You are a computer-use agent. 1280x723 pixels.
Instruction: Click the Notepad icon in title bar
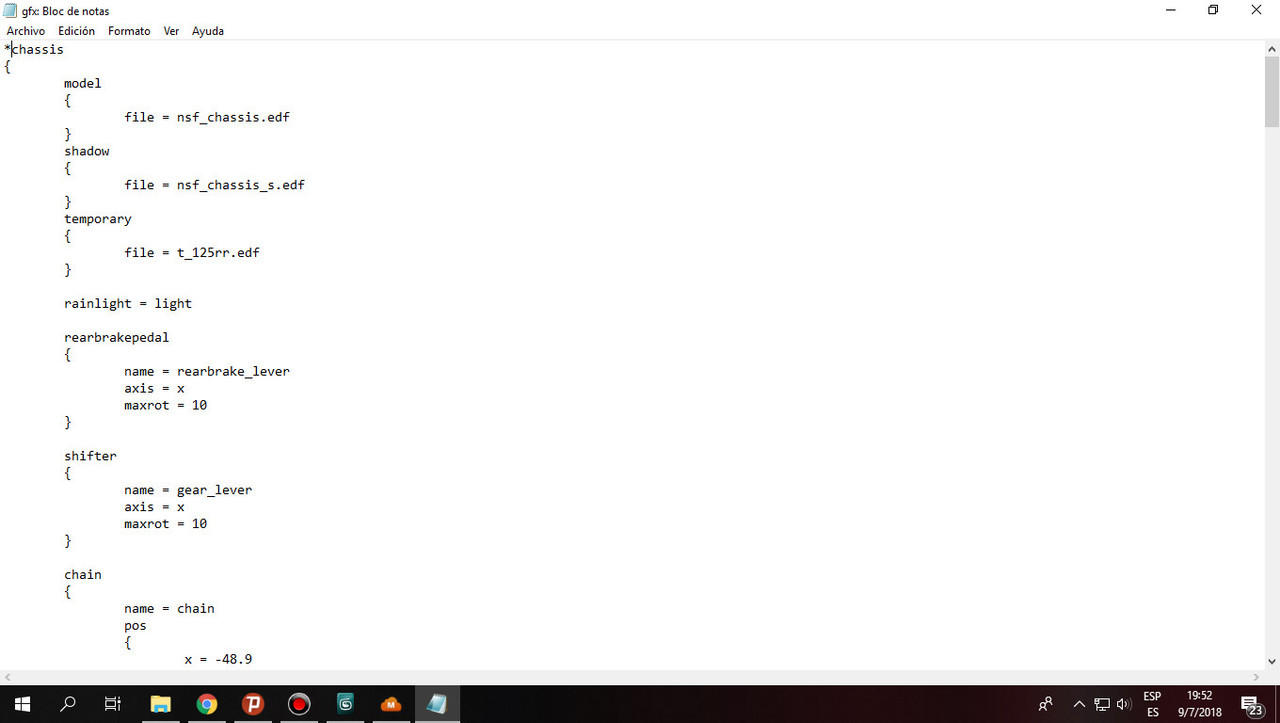click(x=10, y=10)
